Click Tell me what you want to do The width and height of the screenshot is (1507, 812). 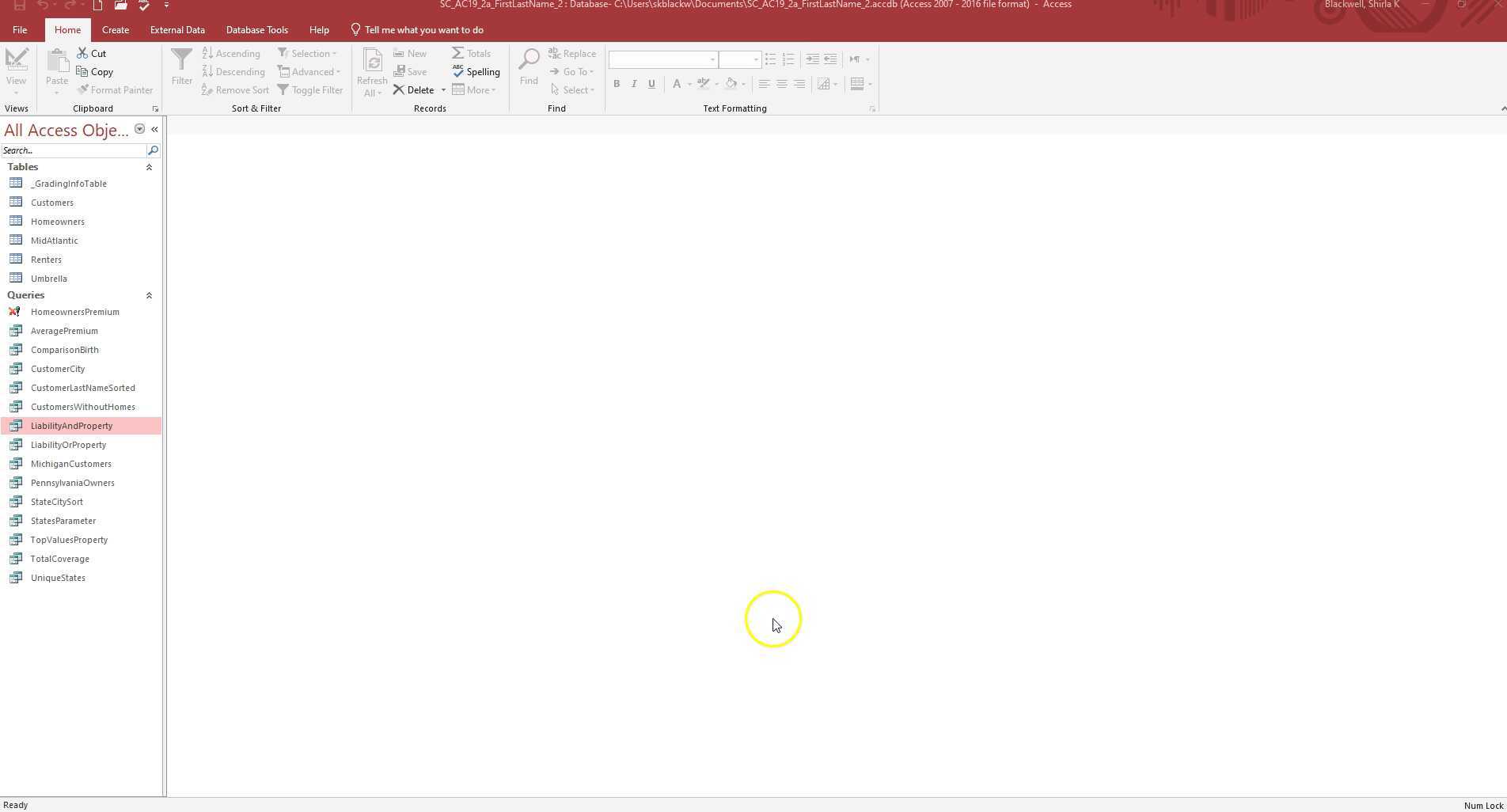point(424,29)
